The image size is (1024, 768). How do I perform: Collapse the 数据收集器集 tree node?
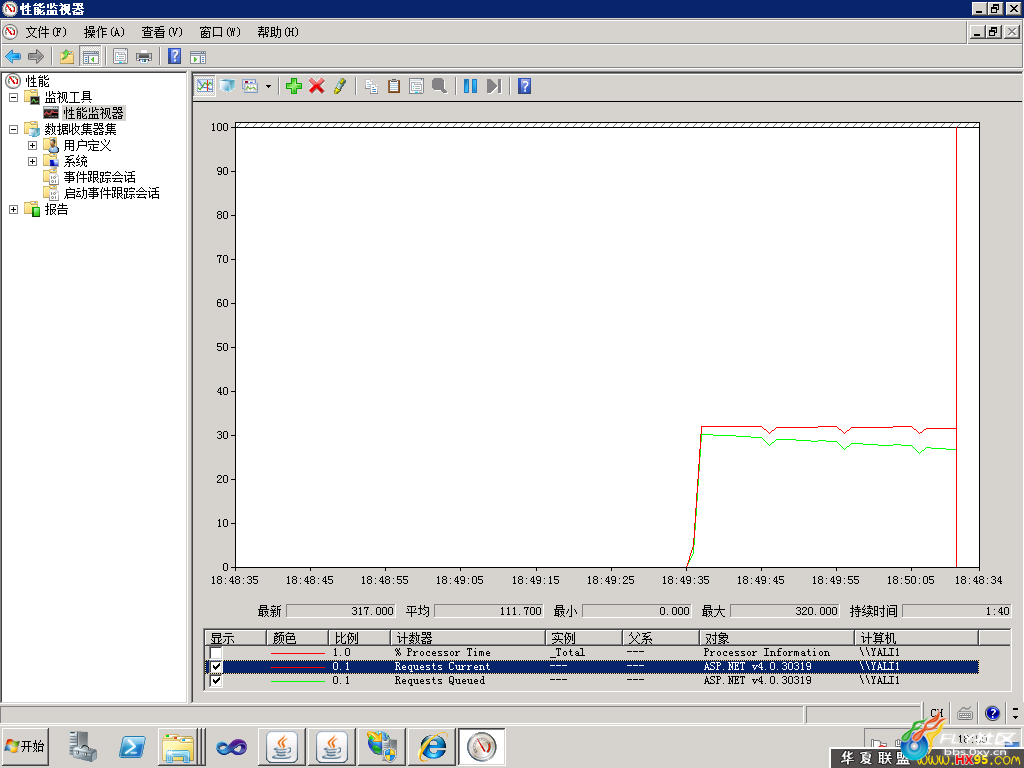13,129
